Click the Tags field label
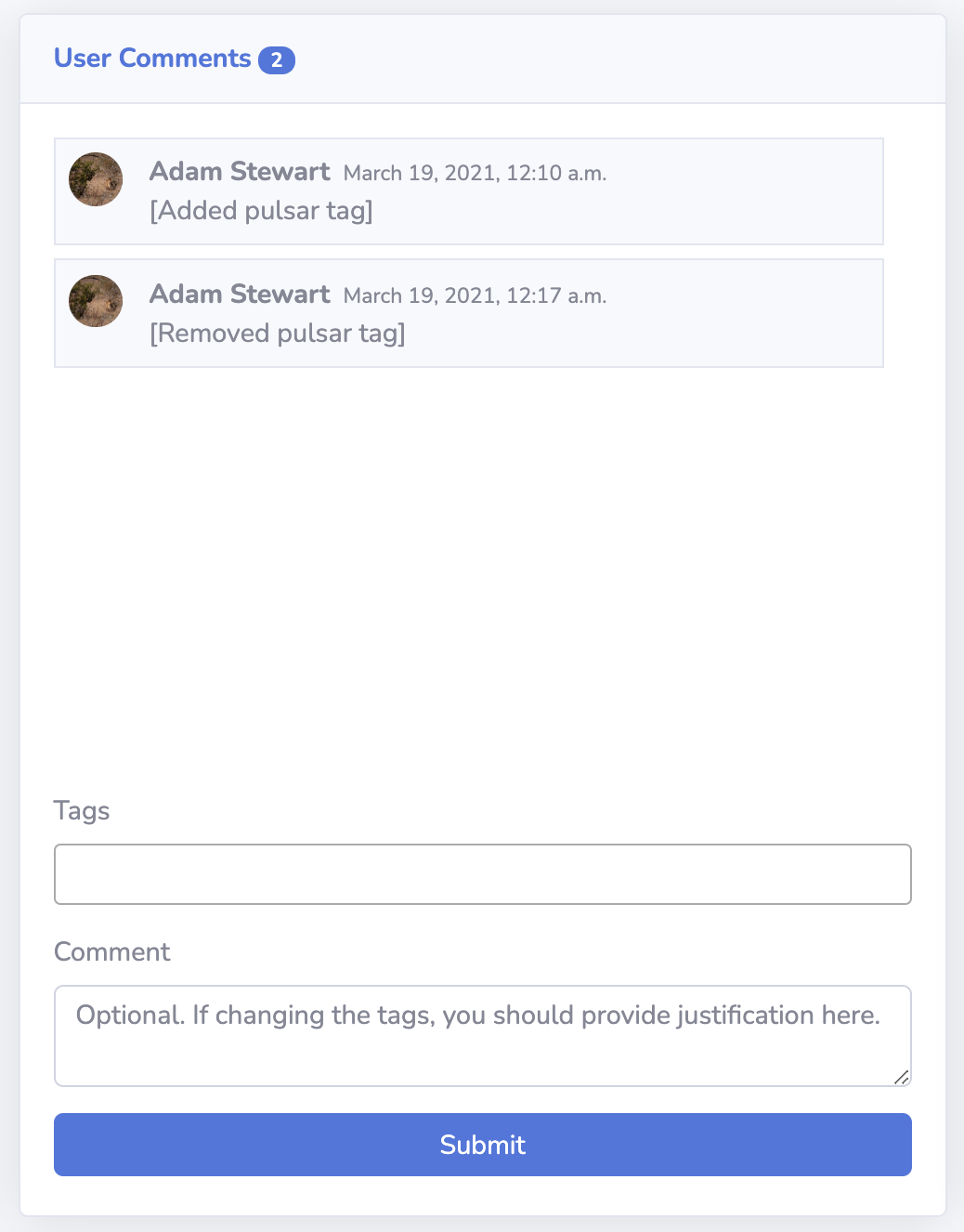The width and height of the screenshot is (964, 1232). pyautogui.click(x=82, y=811)
